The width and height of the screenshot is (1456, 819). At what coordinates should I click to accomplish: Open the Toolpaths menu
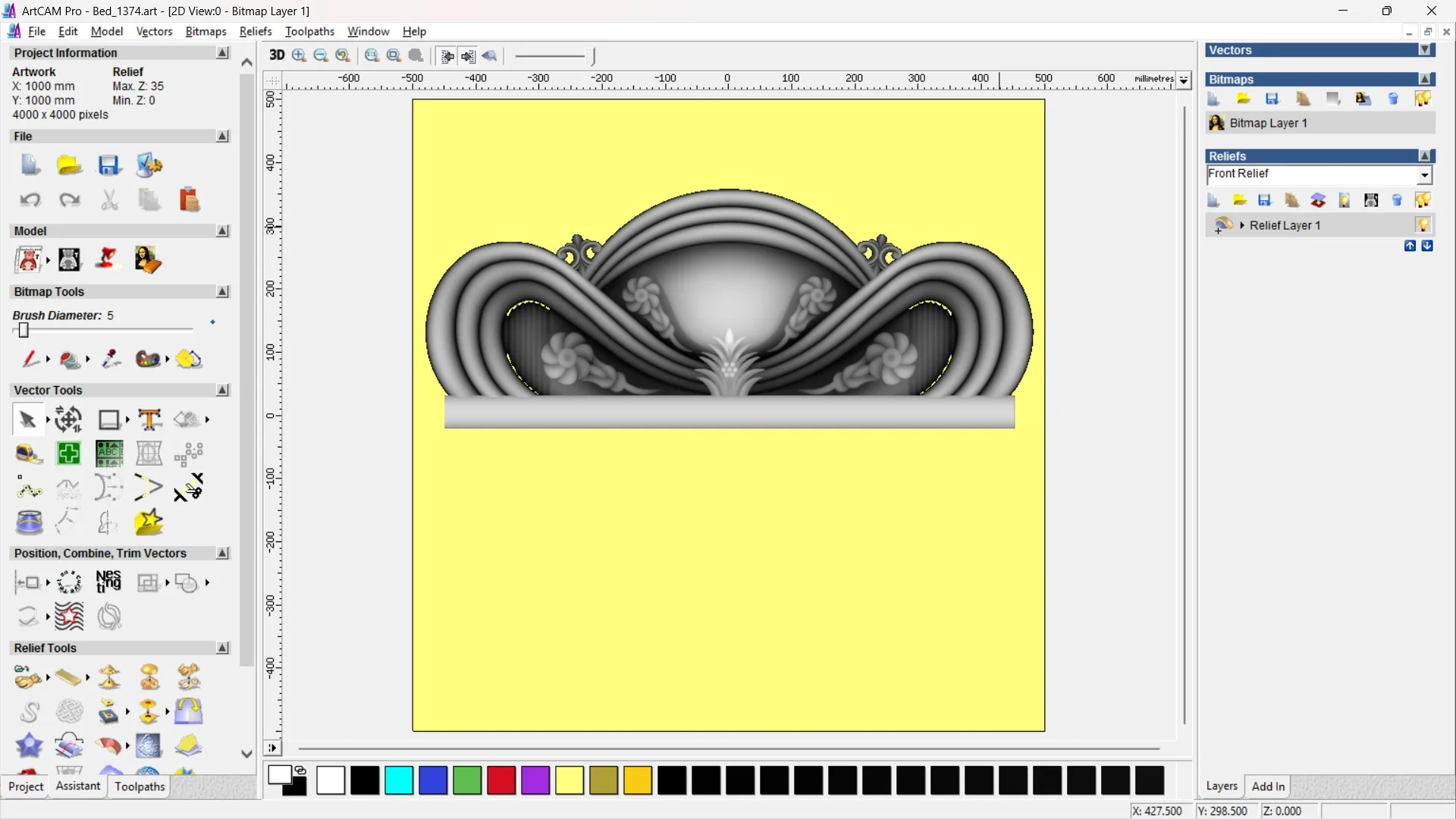[x=309, y=31]
